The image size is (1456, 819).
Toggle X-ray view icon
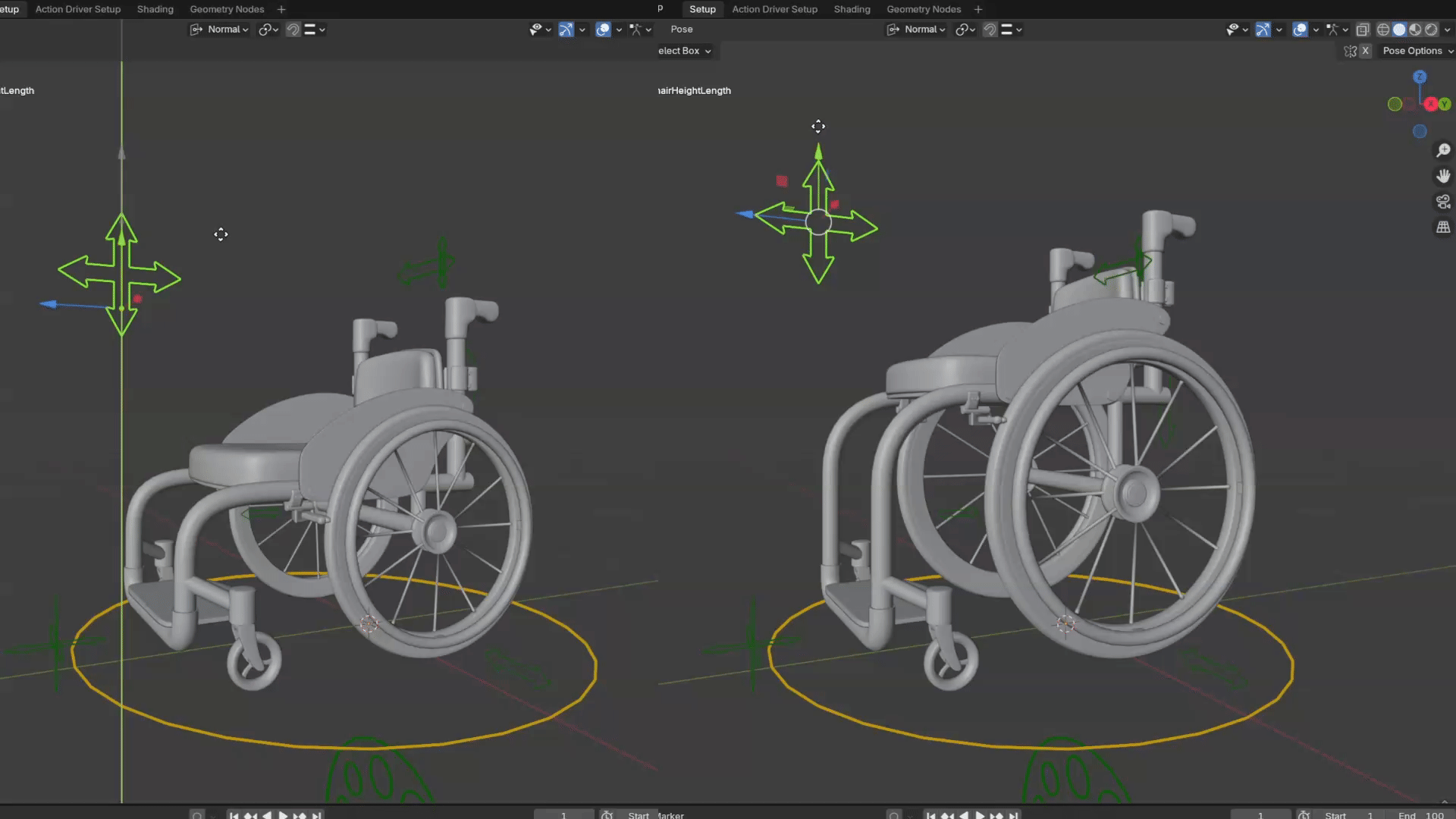click(x=1363, y=30)
